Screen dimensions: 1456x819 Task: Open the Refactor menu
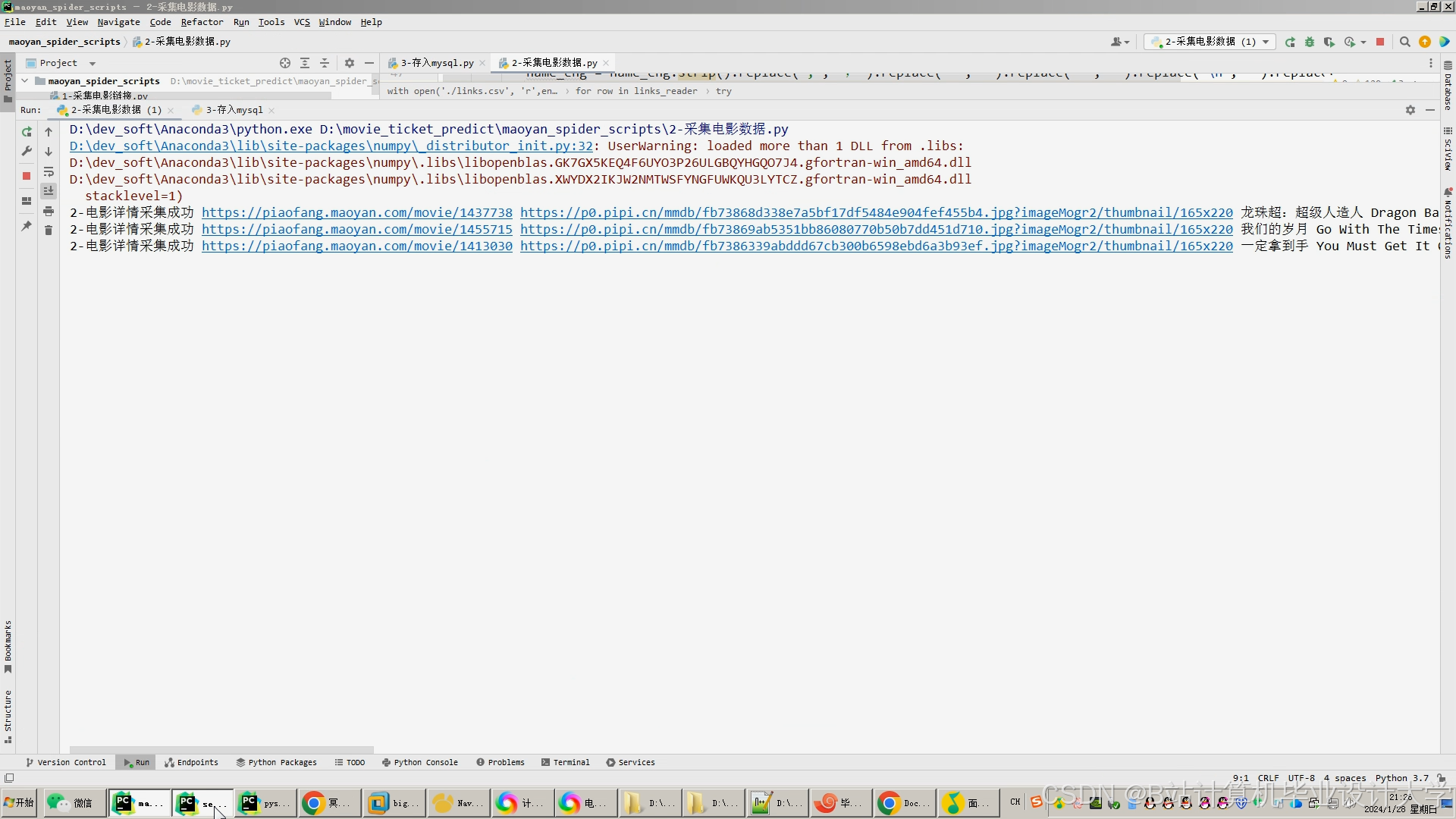202,22
